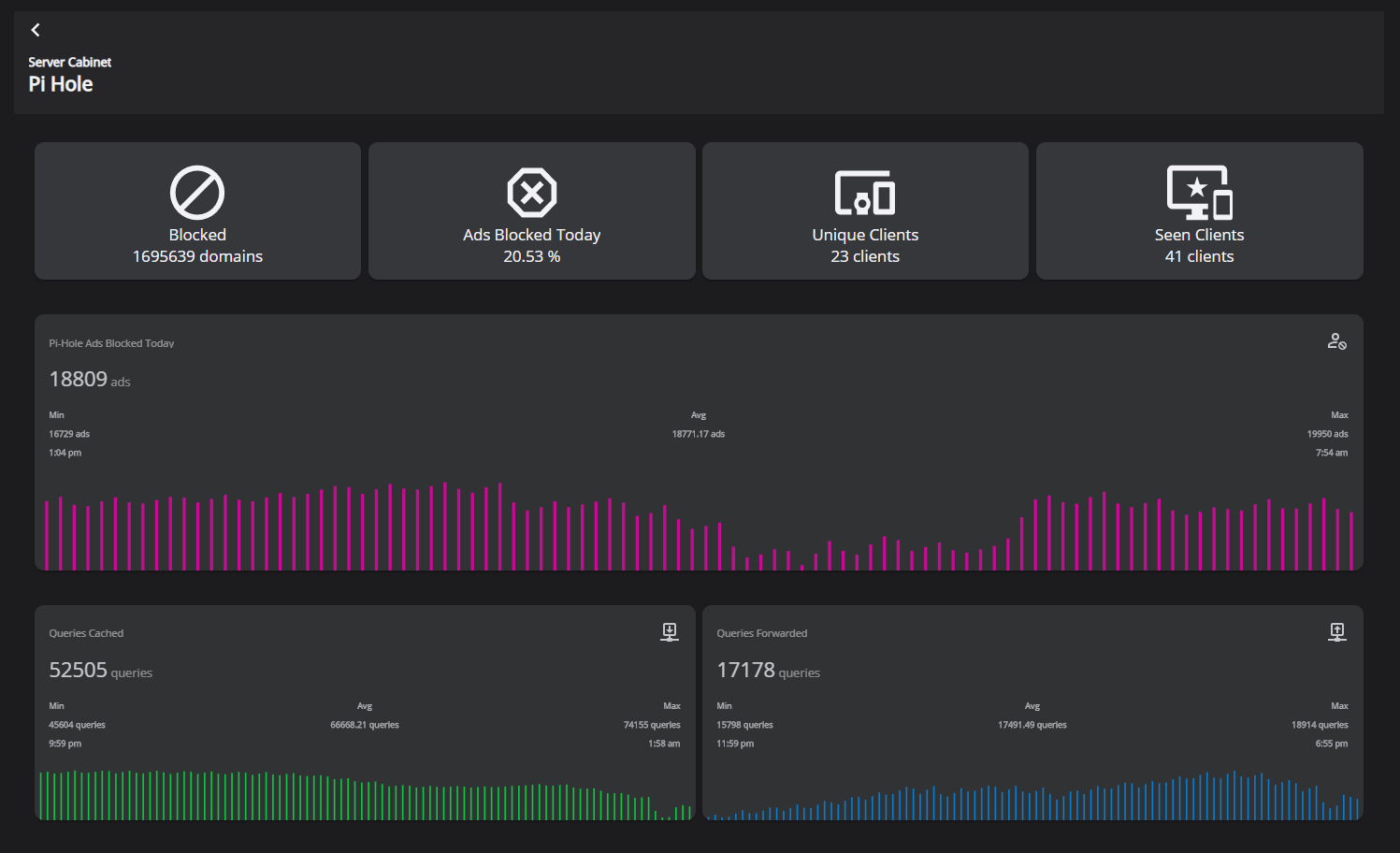Click the user-block icon in the Ads Blocked Today graph

1337,341
